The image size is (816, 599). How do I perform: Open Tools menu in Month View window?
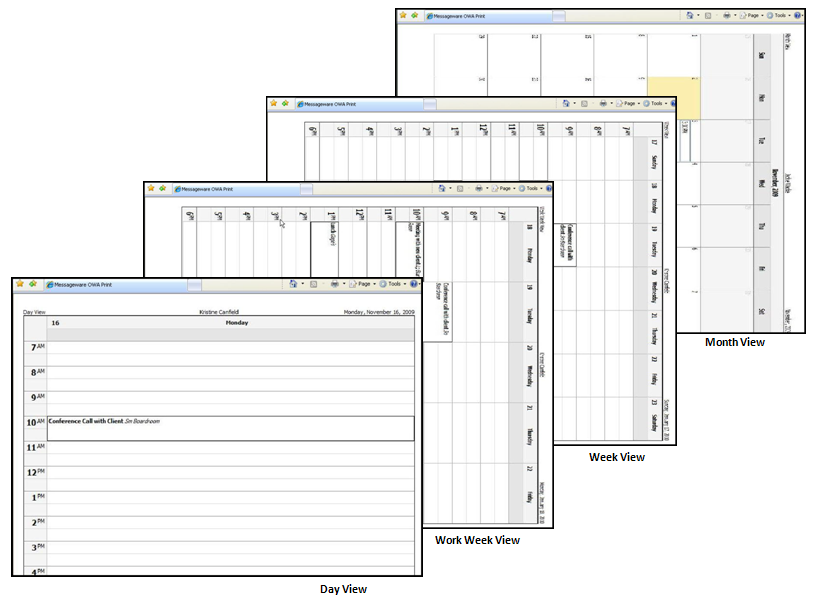[779, 16]
